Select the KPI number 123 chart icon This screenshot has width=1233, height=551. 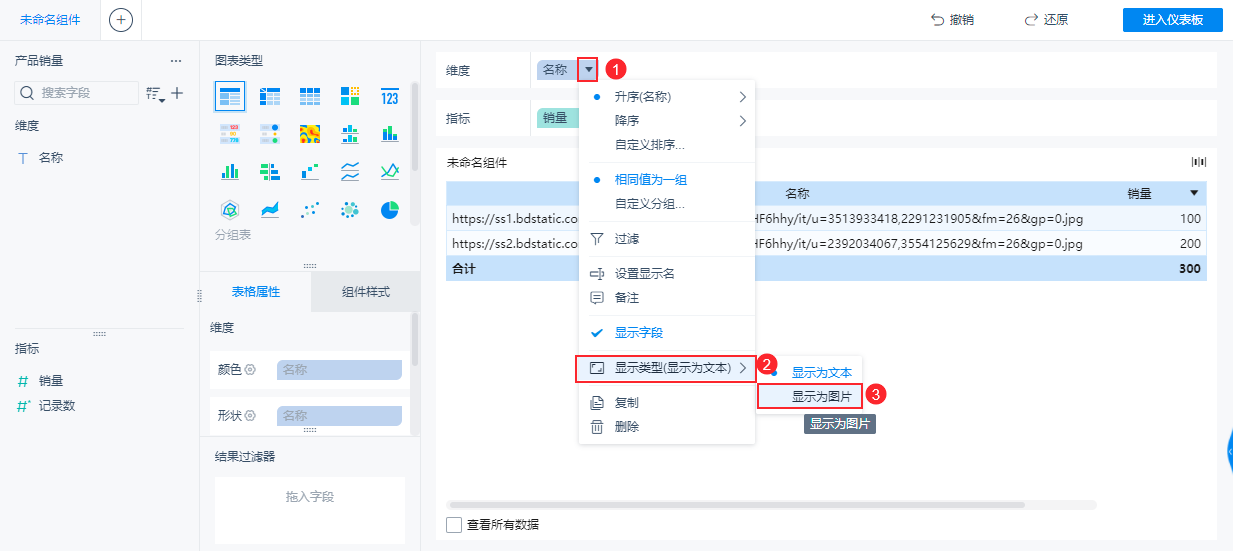(x=390, y=97)
